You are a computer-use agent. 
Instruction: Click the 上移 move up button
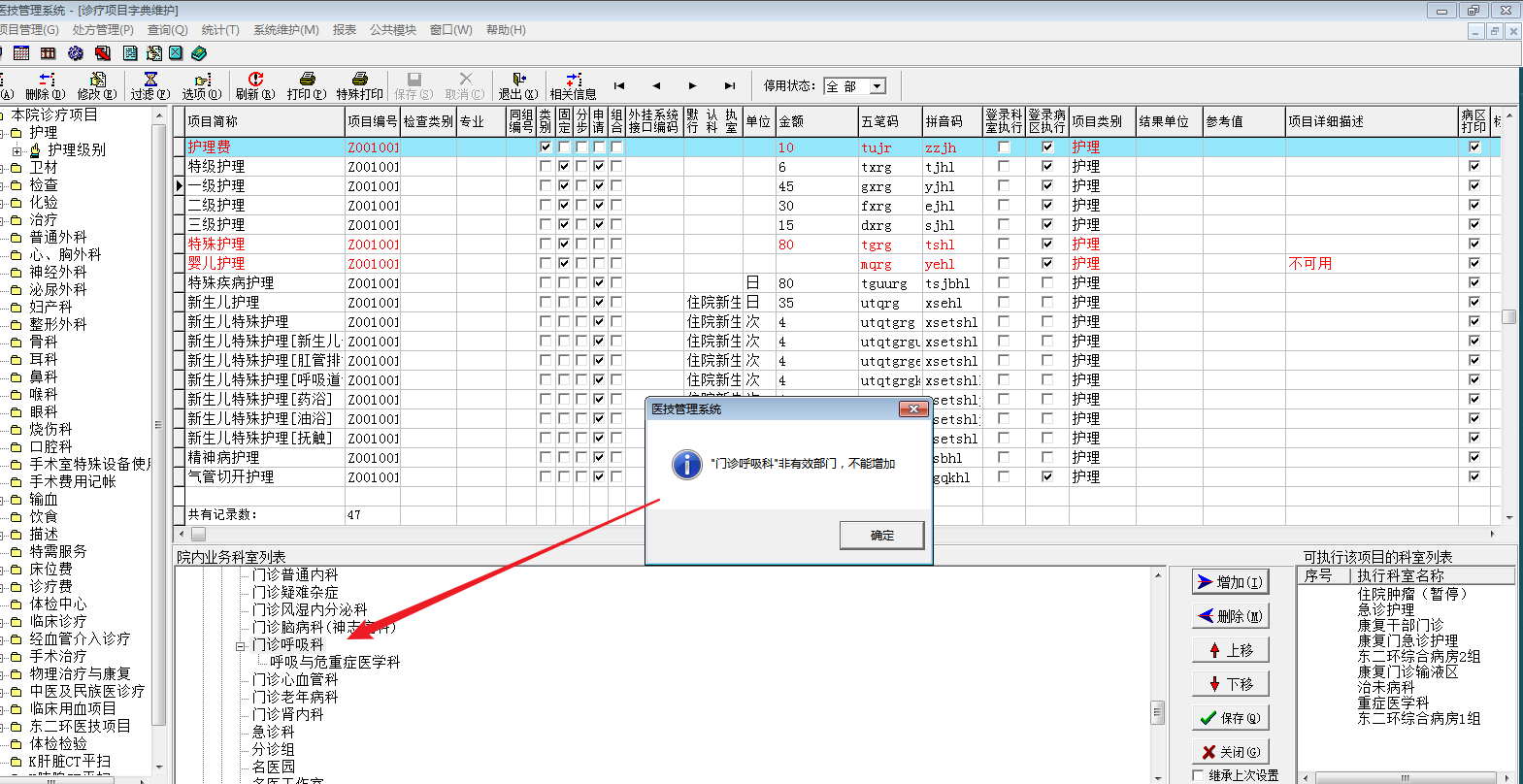pyautogui.click(x=1231, y=650)
